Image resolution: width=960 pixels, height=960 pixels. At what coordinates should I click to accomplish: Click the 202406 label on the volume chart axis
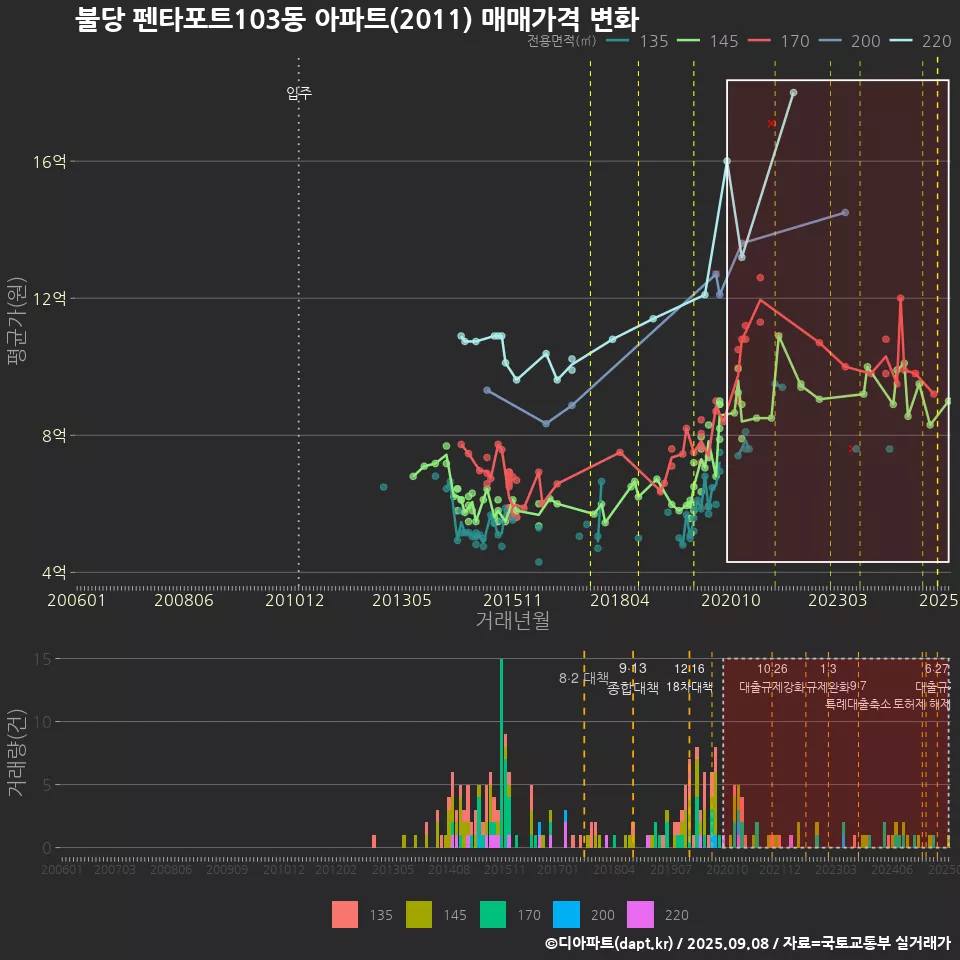coord(892,869)
